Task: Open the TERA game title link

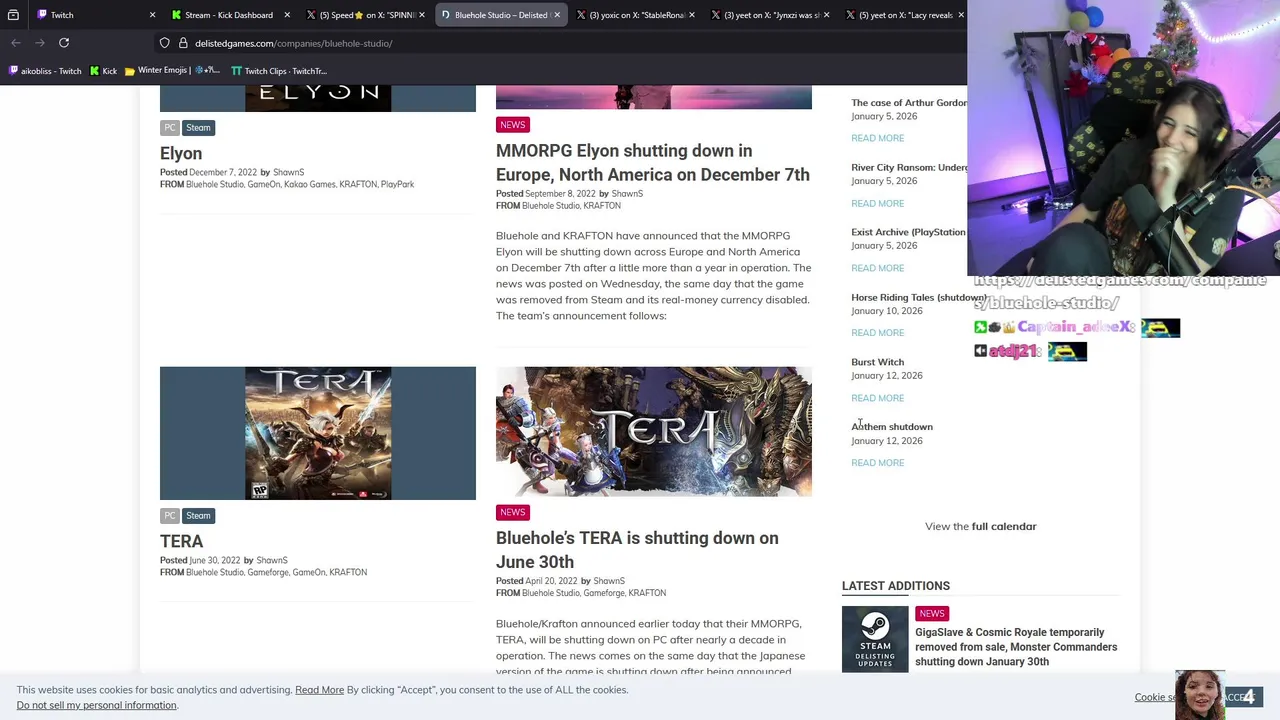Action: point(181,541)
